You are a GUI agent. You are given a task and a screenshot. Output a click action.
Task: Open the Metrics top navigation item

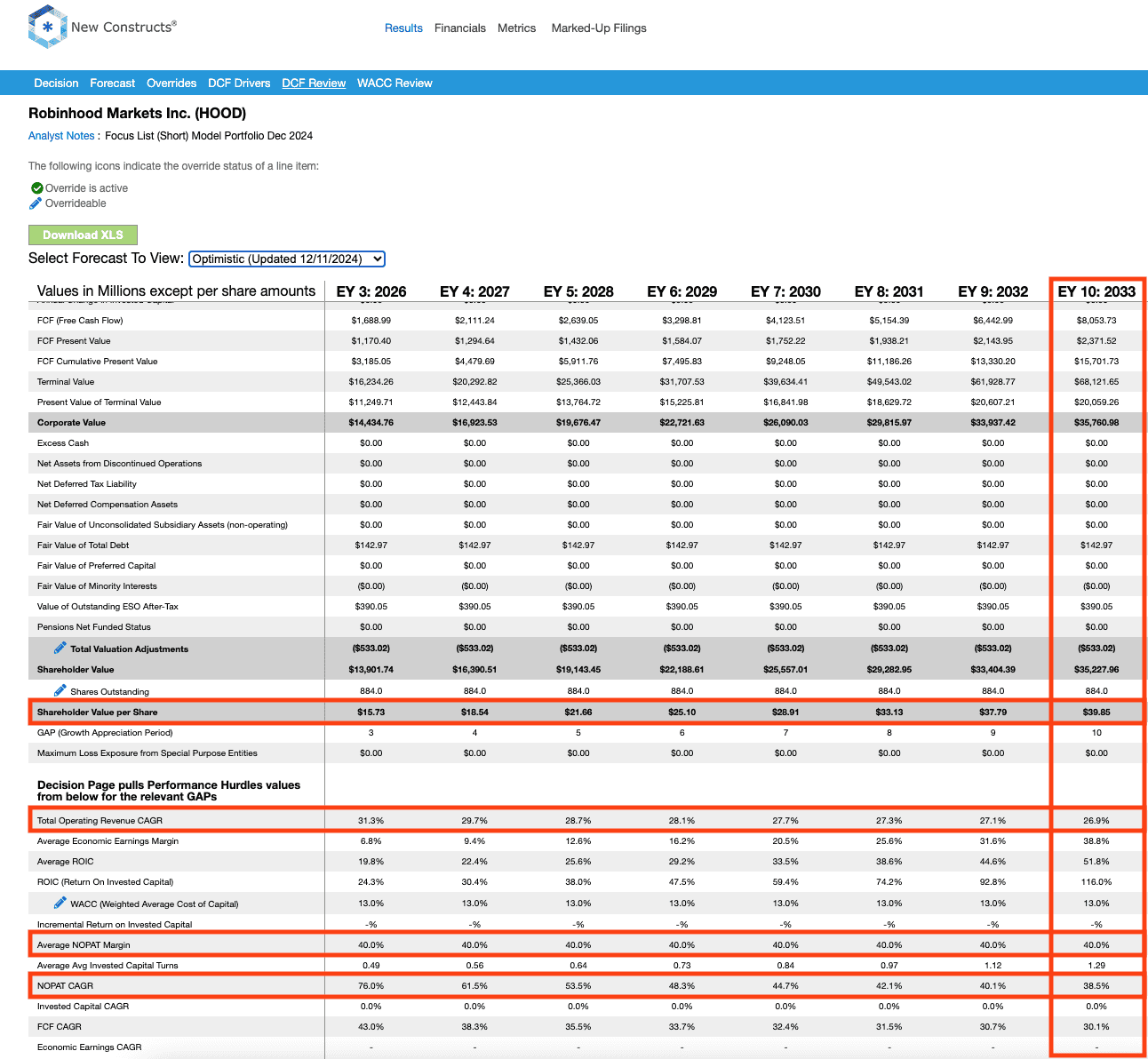516,28
